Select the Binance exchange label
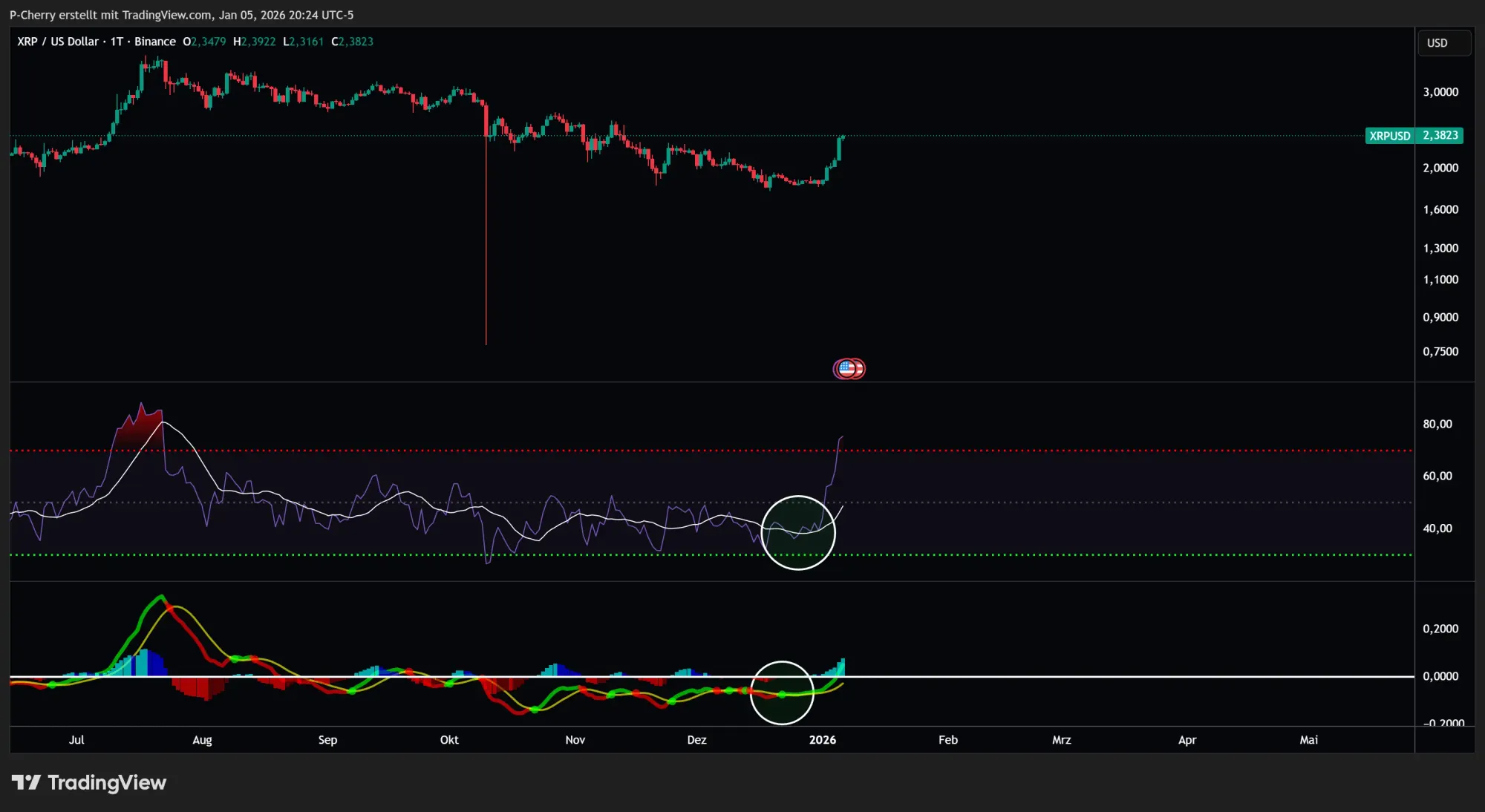The image size is (1485, 812). pyautogui.click(x=154, y=42)
